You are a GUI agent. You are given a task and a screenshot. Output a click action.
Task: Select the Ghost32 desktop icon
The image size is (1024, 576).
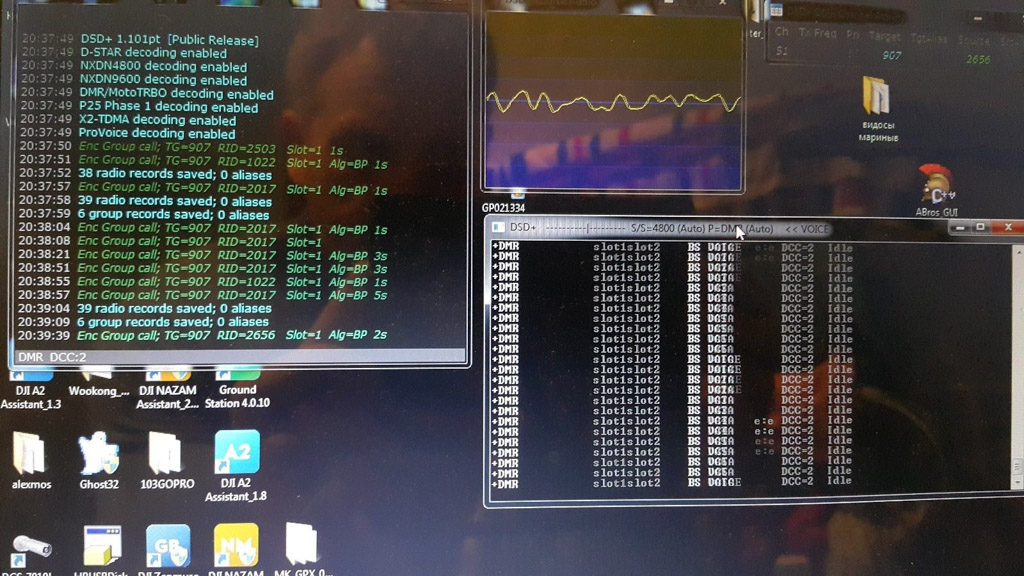pos(99,460)
